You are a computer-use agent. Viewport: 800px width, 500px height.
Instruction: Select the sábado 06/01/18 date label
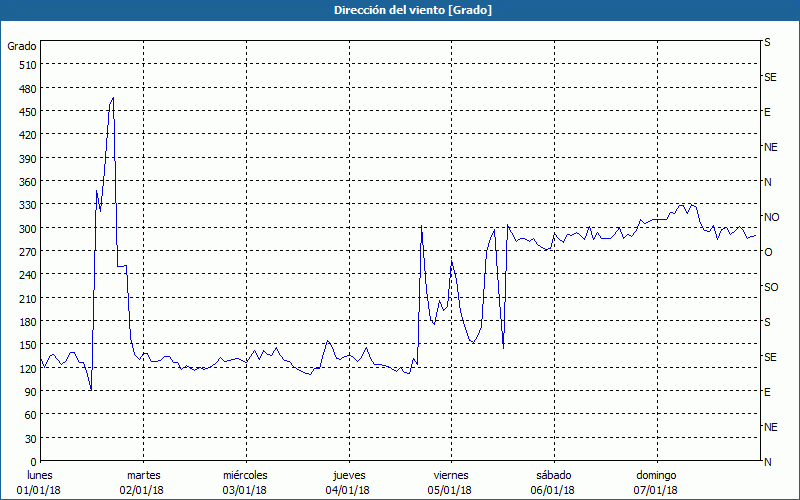(553, 482)
